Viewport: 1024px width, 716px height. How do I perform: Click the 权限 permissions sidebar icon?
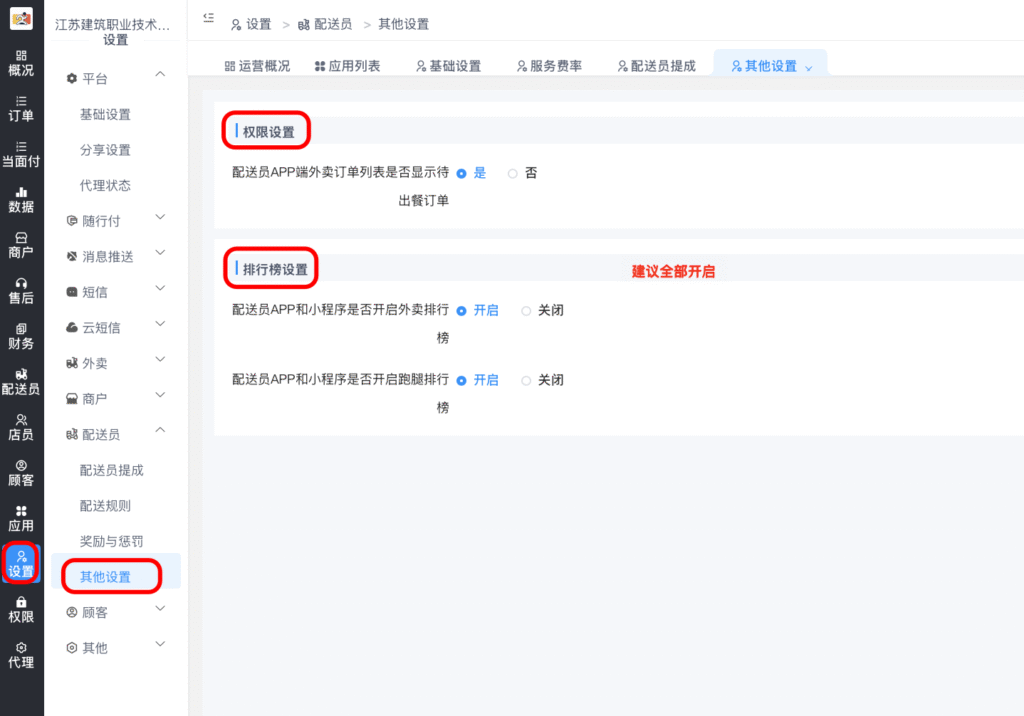(21, 610)
